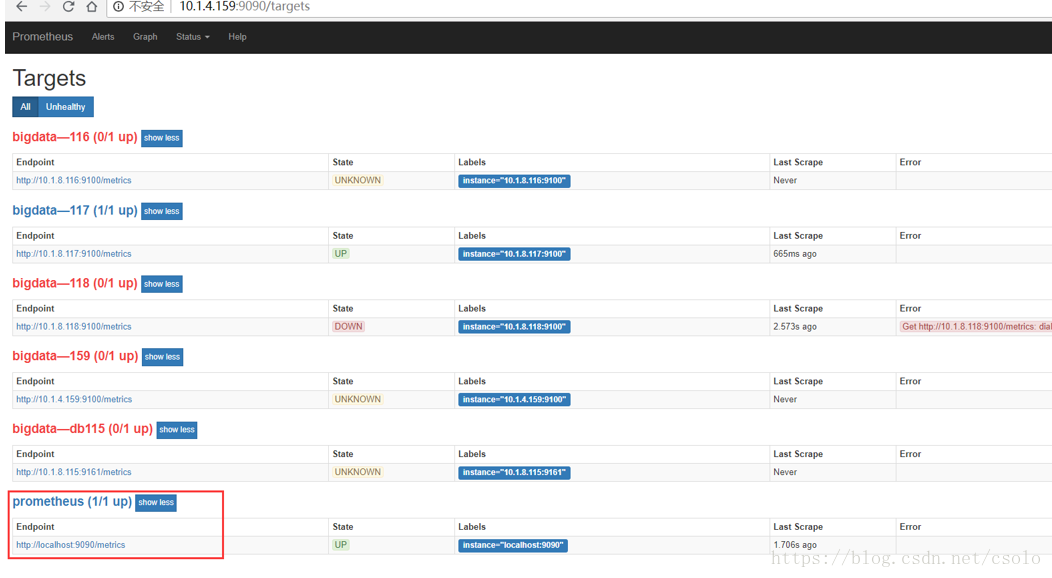Image resolution: width=1052 pixels, height=578 pixels.
Task: Open endpoint http://10.1.8.118:9100/metrics
Action: click(74, 327)
